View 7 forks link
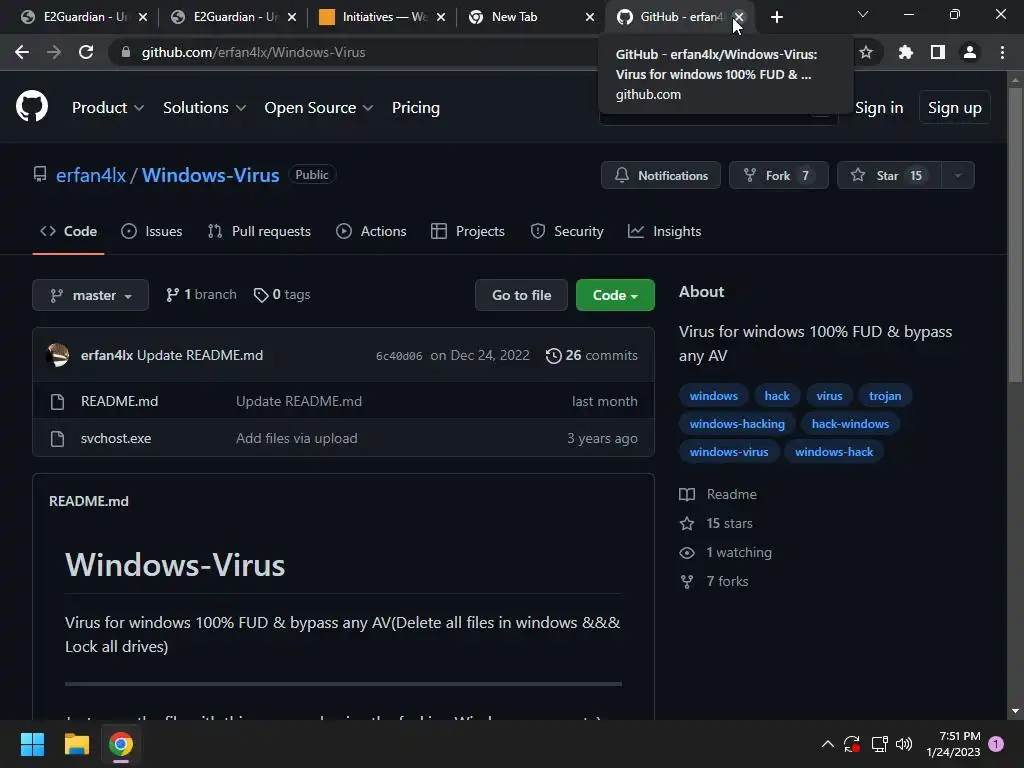Viewport: 1024px width, 768px height. coord(714,581)
